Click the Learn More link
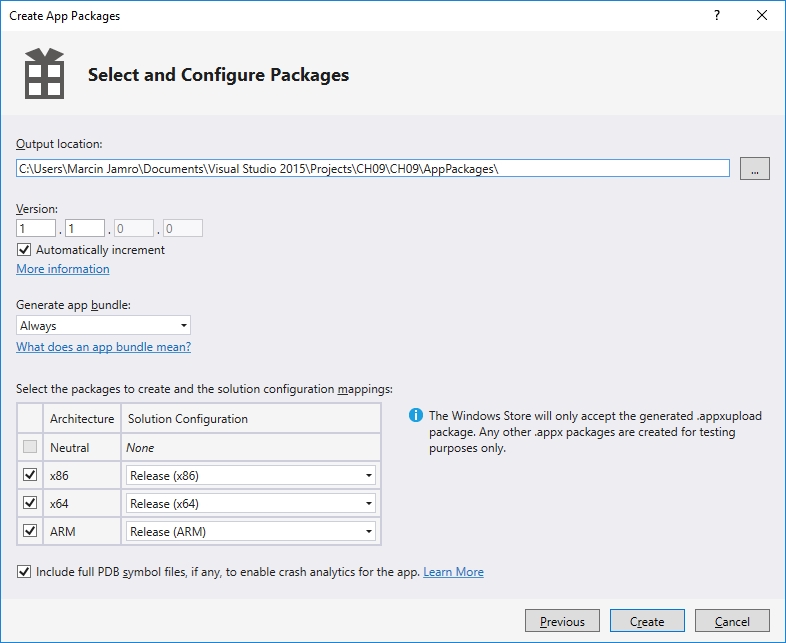The image size is (786, 643). coord(453,572)
